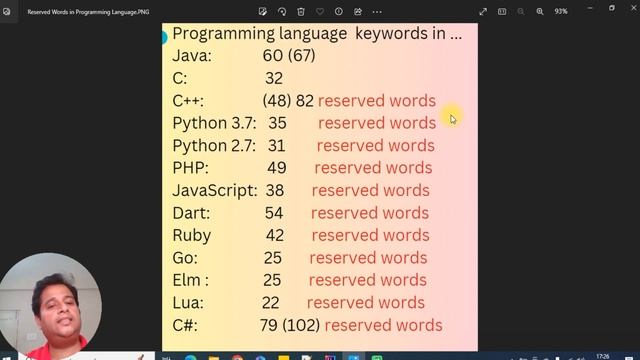This screenshot has height=360, width=640.
Task: Zoom out with the minus magnifier
Action: tap(521, 12)
